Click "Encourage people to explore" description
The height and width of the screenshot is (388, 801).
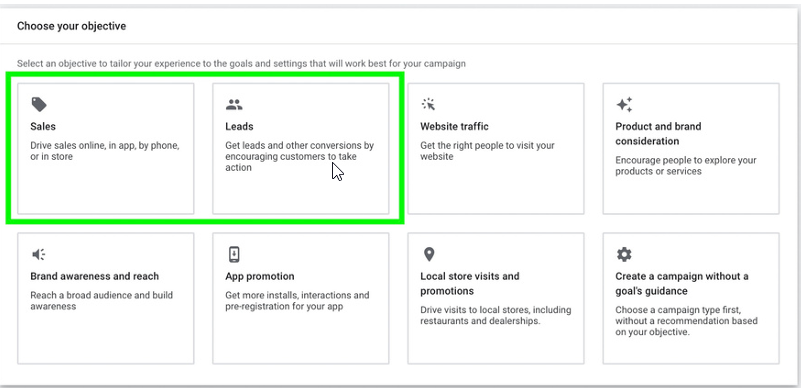coord(686,166)
